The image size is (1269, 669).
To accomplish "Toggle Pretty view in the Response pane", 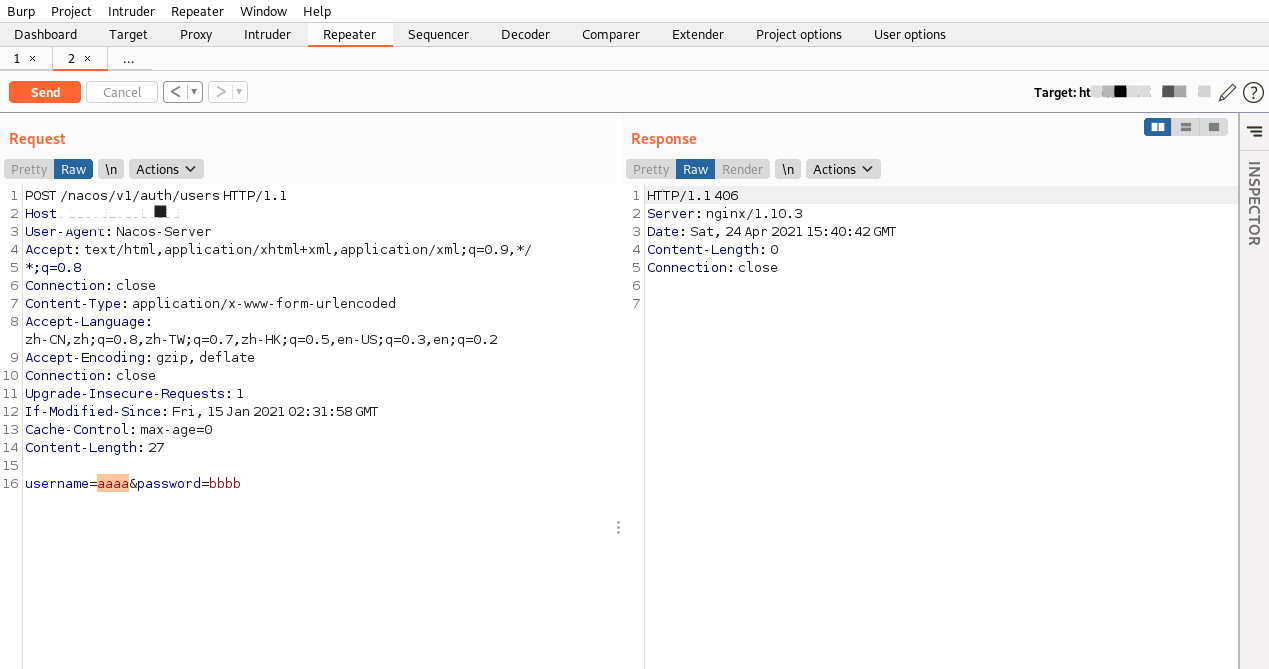I will click(651, 169).
